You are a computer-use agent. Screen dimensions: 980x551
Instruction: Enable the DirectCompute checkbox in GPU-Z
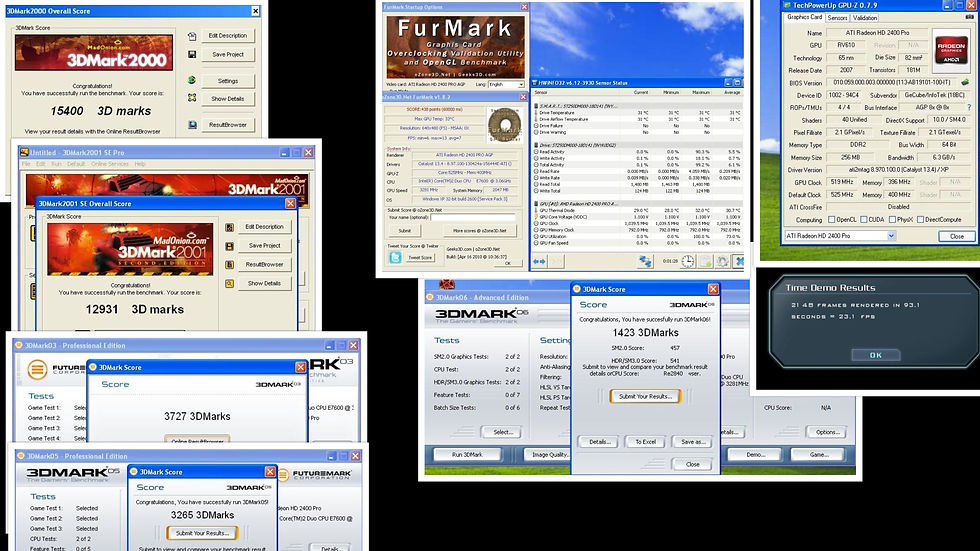coord(920,220)
